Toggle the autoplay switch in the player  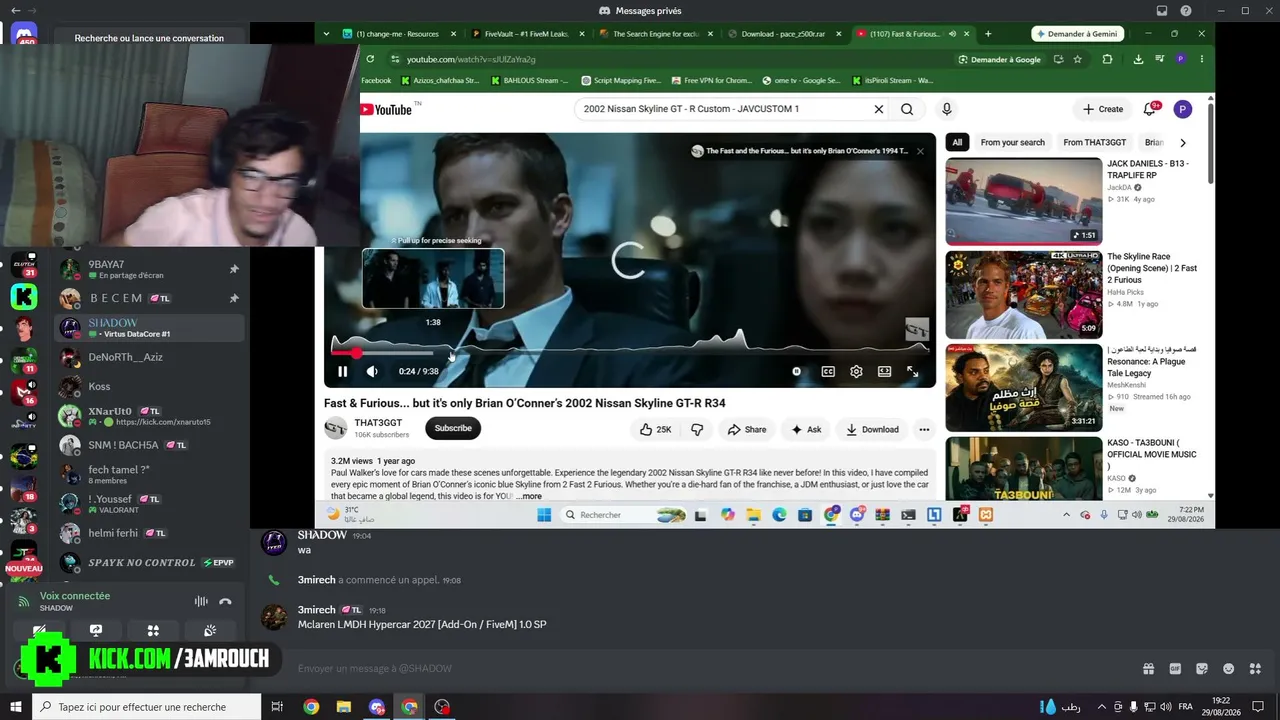[x=797, y=371]
